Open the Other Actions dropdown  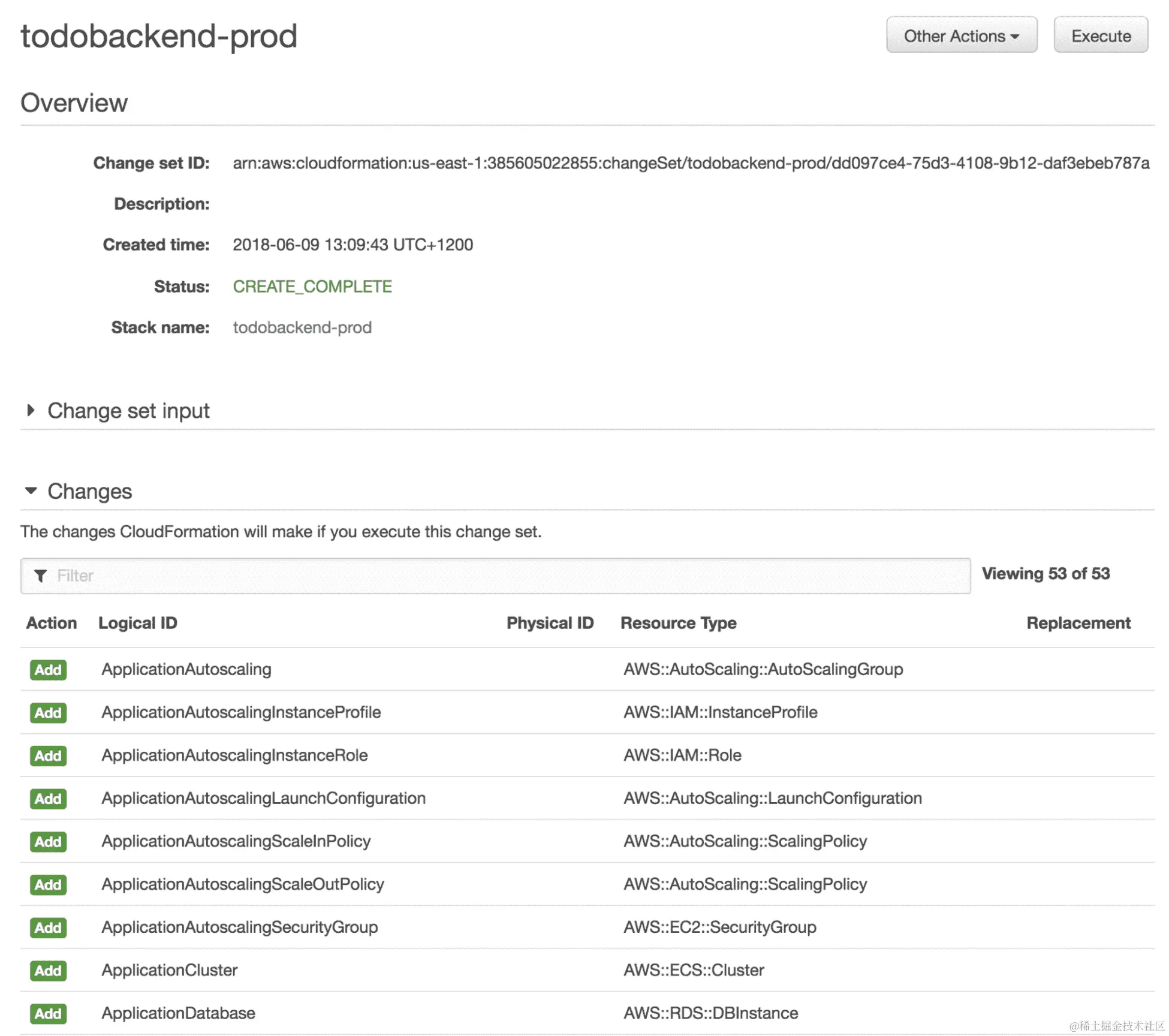tap(961, 36)
